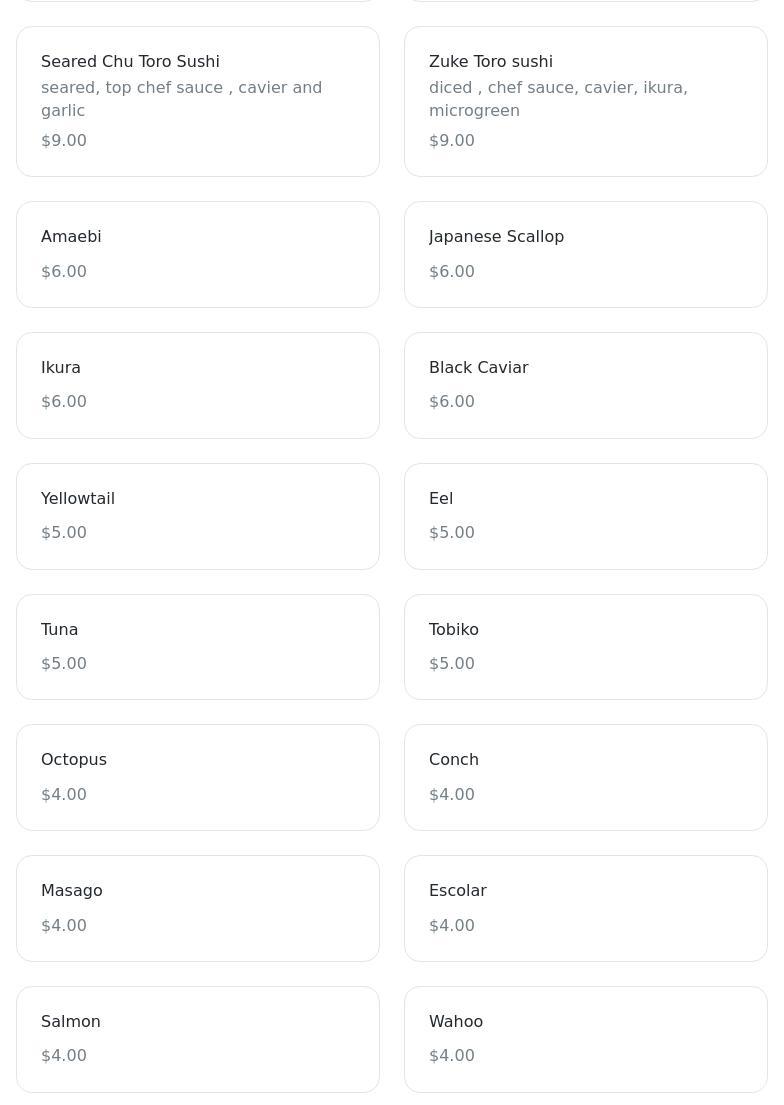
Task: Choose the Salmon sushi card
Action: tap(197, 1039)
